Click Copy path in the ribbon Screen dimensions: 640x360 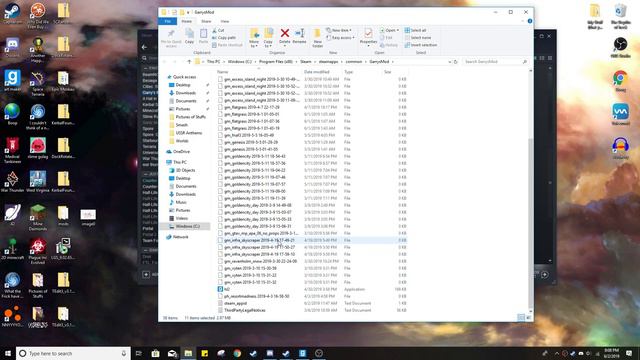[224, 38]
